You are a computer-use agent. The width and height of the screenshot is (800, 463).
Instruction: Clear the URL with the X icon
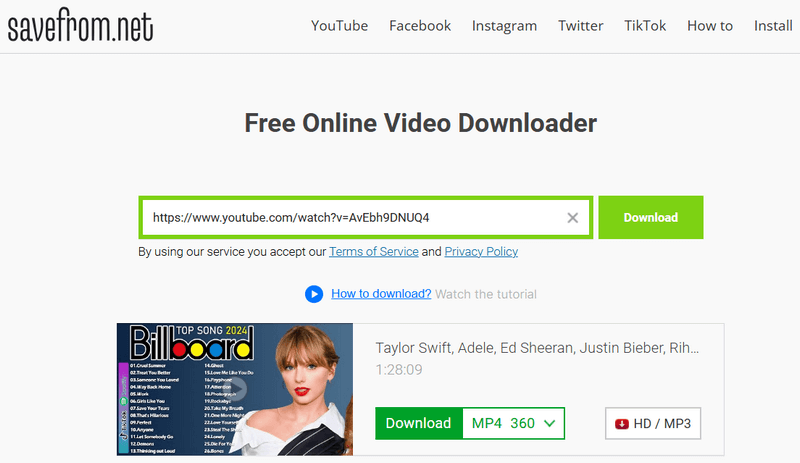[x=572, y=218]
